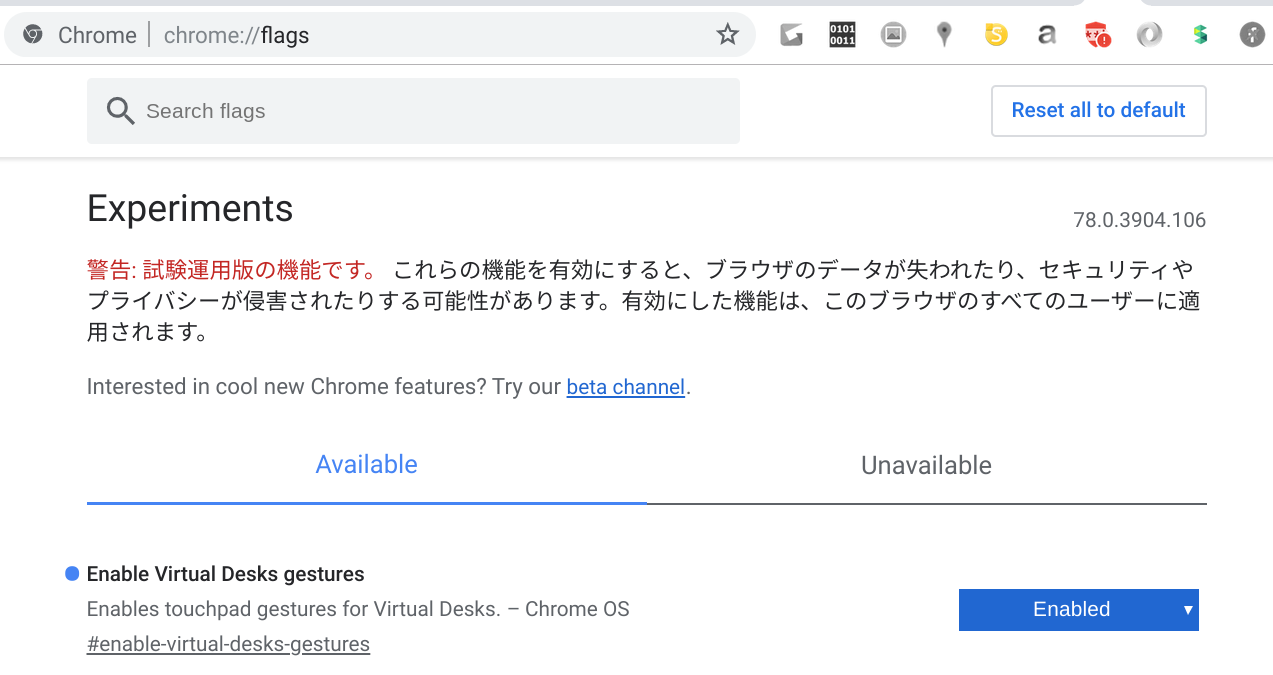Click the chrome://flags address bar URL
Viewport: 1273px width, 675px height.
(236, 35)
